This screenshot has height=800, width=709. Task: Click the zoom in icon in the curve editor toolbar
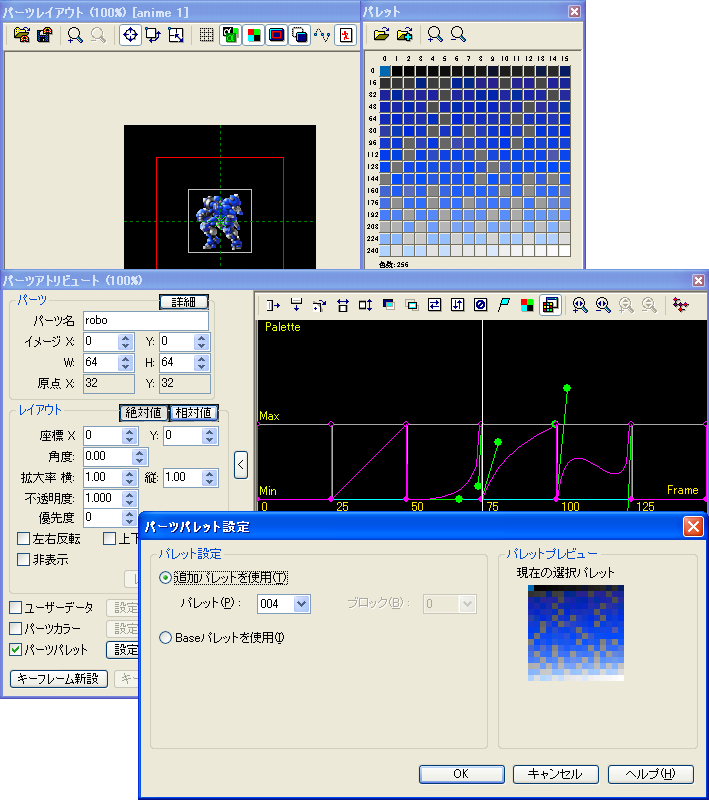(579, 305)
